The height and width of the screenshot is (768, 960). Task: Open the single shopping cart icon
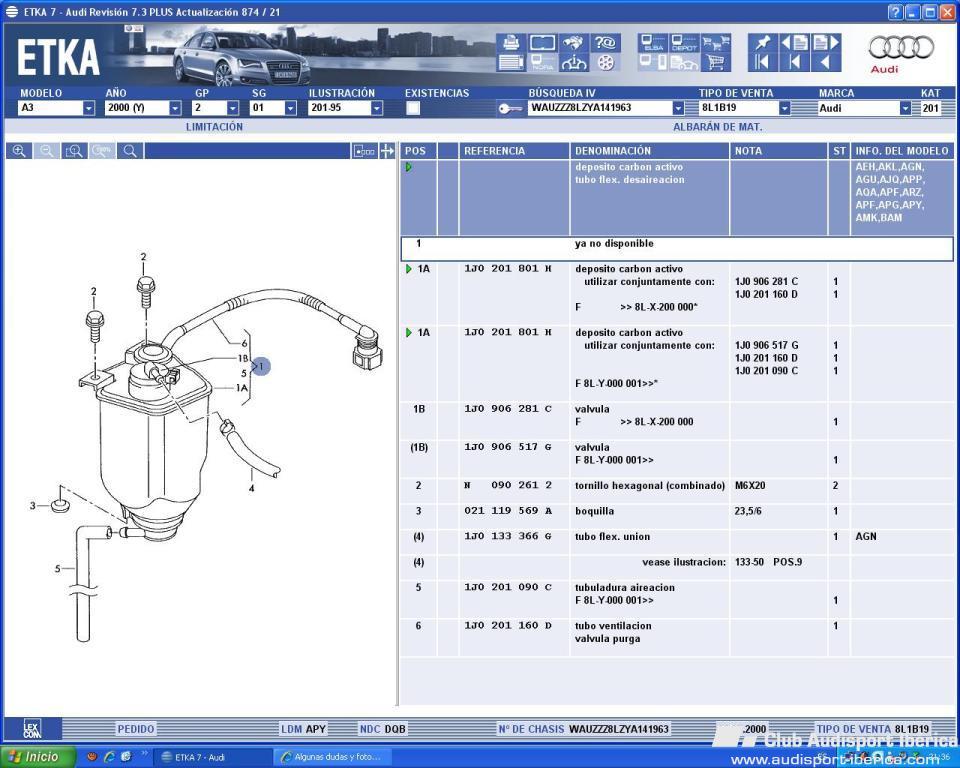[716, 62]
